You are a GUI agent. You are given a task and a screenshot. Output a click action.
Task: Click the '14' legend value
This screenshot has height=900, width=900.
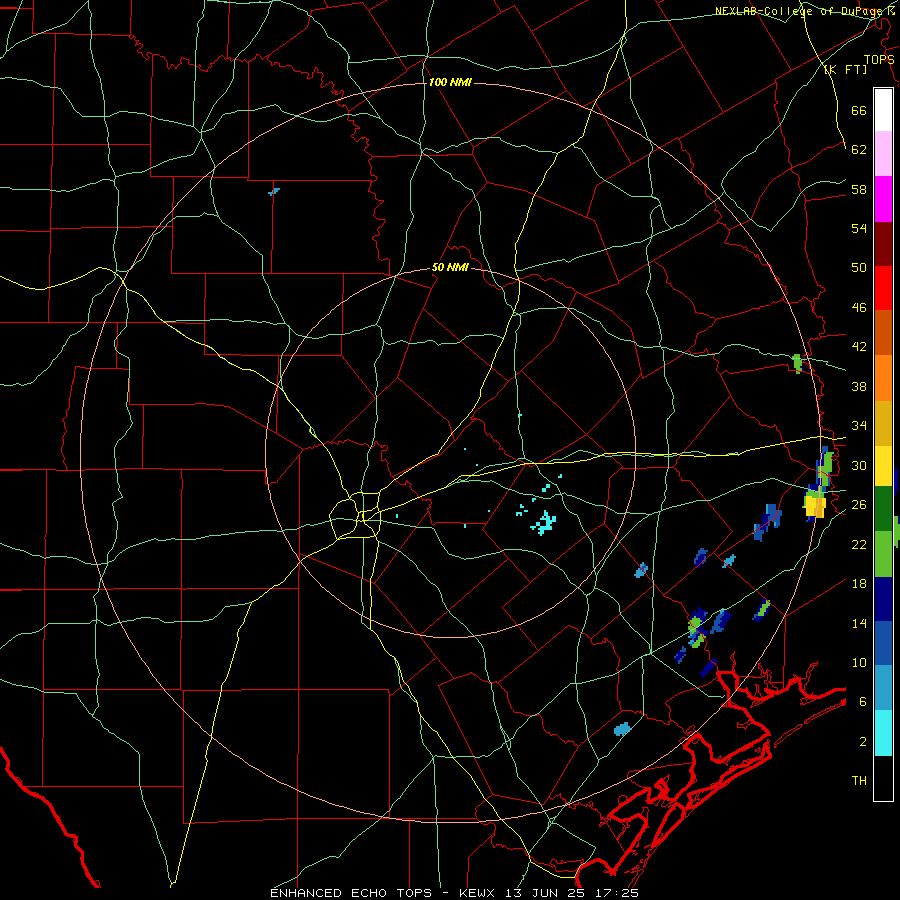click(x=859, y=623)
